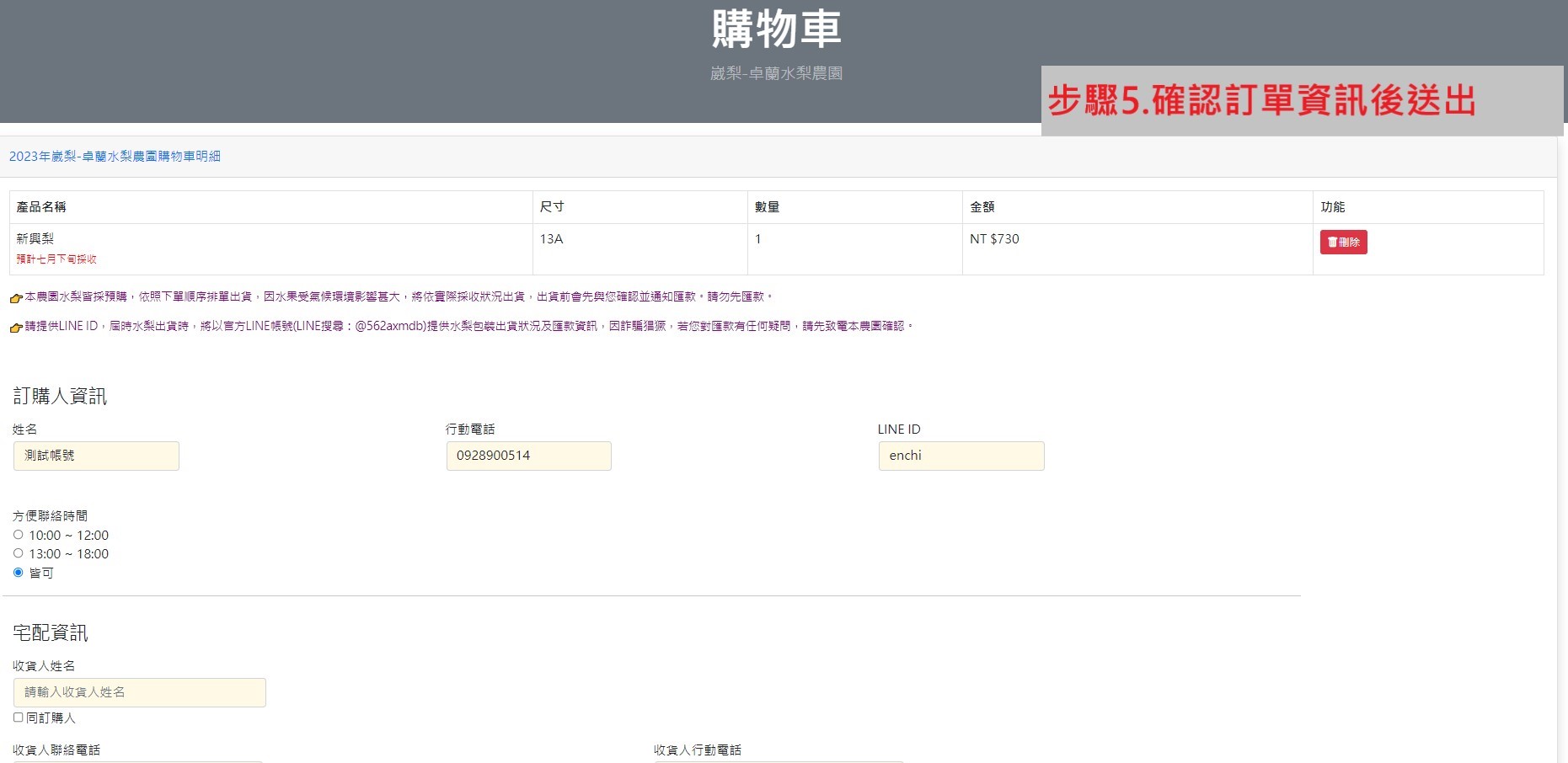Click the 購物車 page heading
Viewport: 1568px width, 763px height.
pyautogui.click(x=776, y=29)
